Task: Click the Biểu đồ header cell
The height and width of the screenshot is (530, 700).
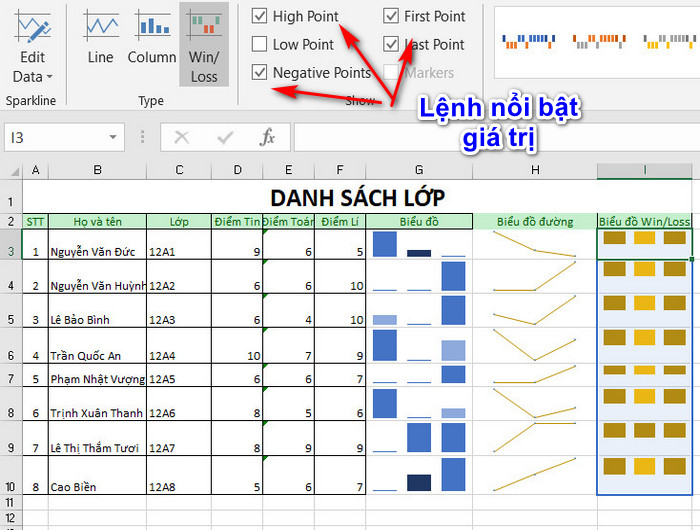Action: [x=419, y=221]
